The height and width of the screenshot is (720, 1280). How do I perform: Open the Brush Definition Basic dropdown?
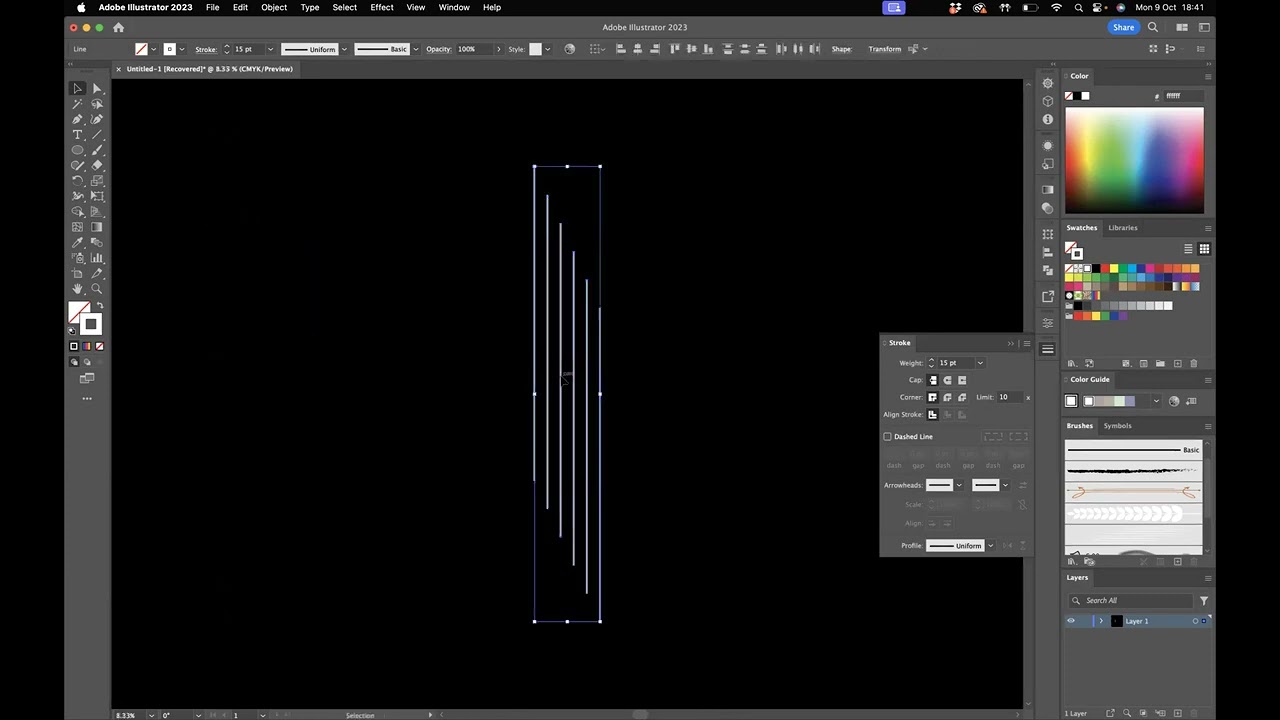click(x=414, y=49)
